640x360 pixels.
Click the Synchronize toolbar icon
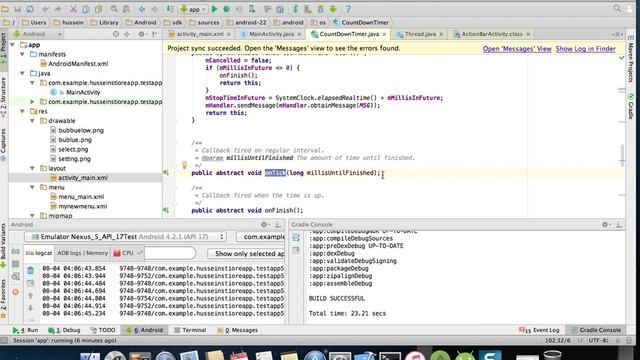tap(30, 9)
